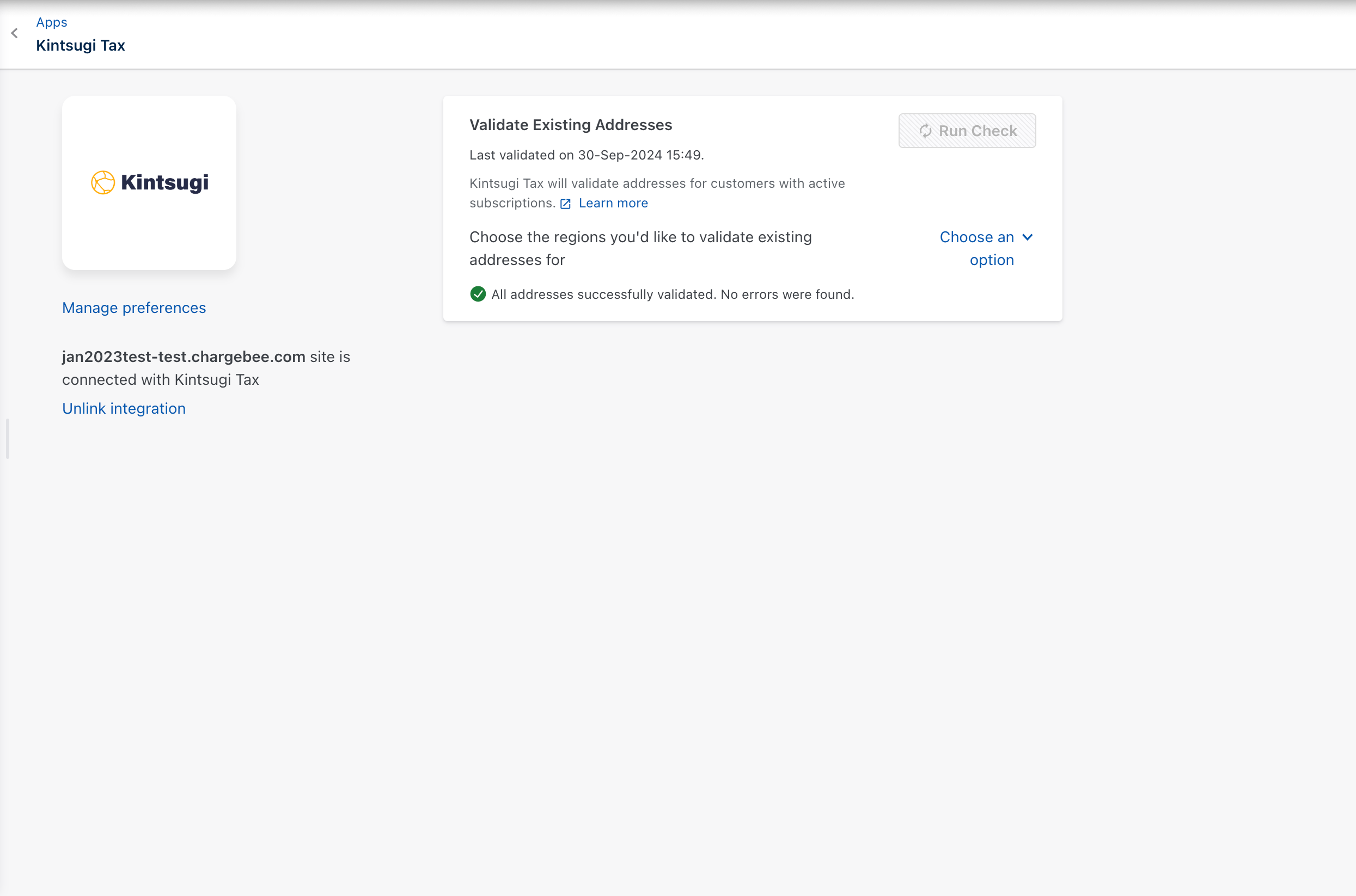This screenshot has height=896, width=1356.
Task: Click the Last validated on timestamp text
Action: tap(587, 156)
